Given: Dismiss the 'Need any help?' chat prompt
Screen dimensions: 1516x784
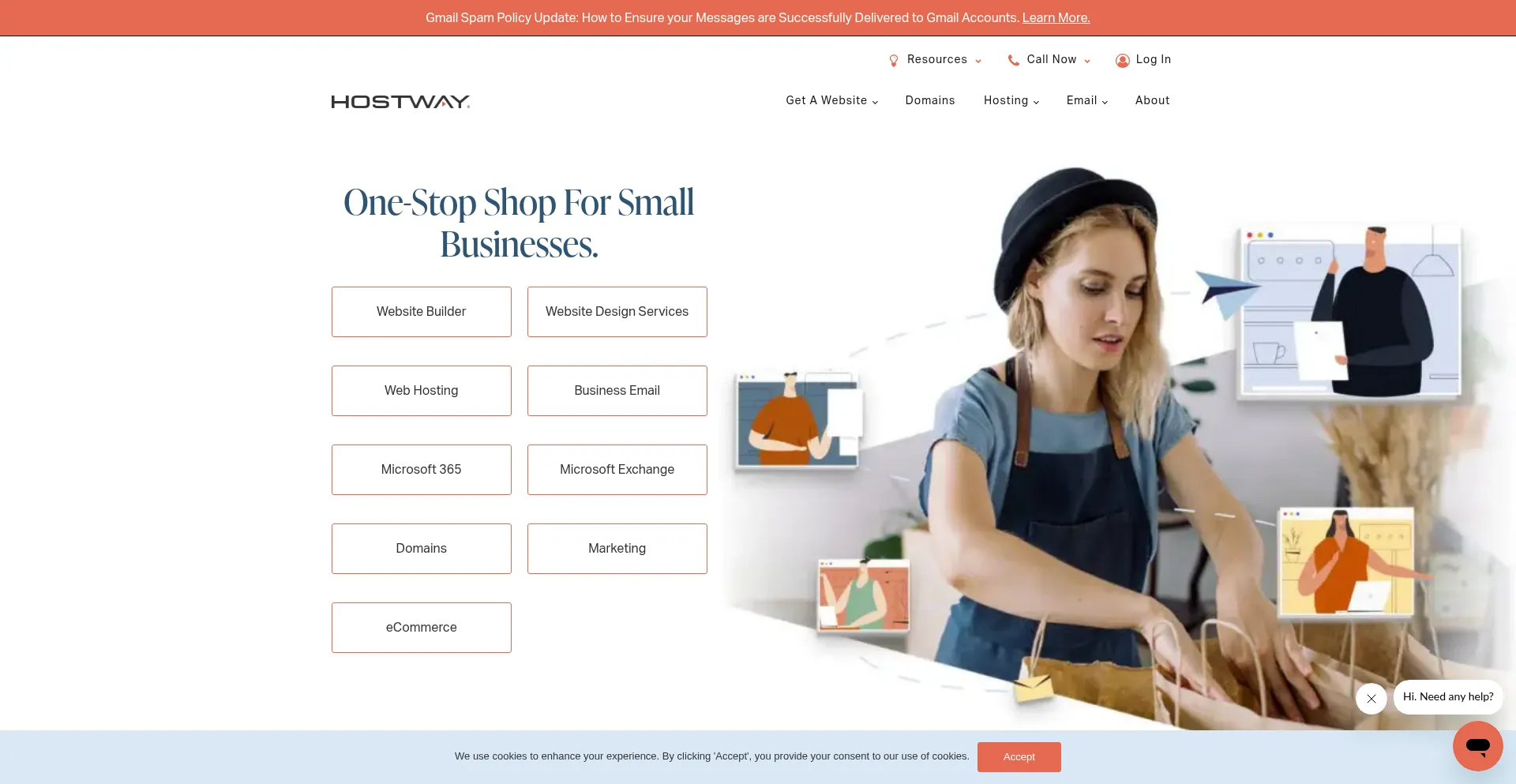Looking at the screenshot, I should (x=1372, y=699).
